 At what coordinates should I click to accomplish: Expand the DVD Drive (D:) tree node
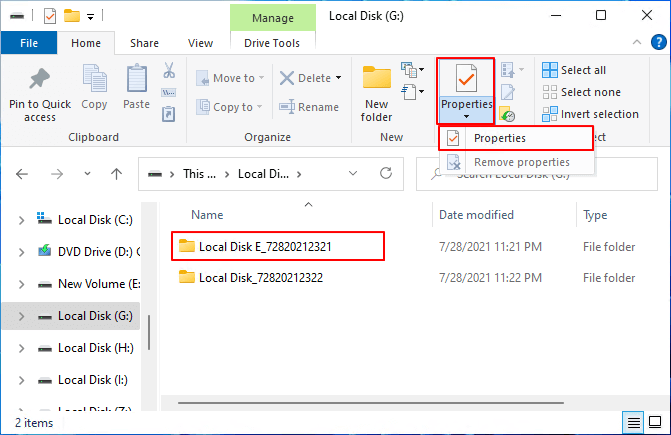21,251
